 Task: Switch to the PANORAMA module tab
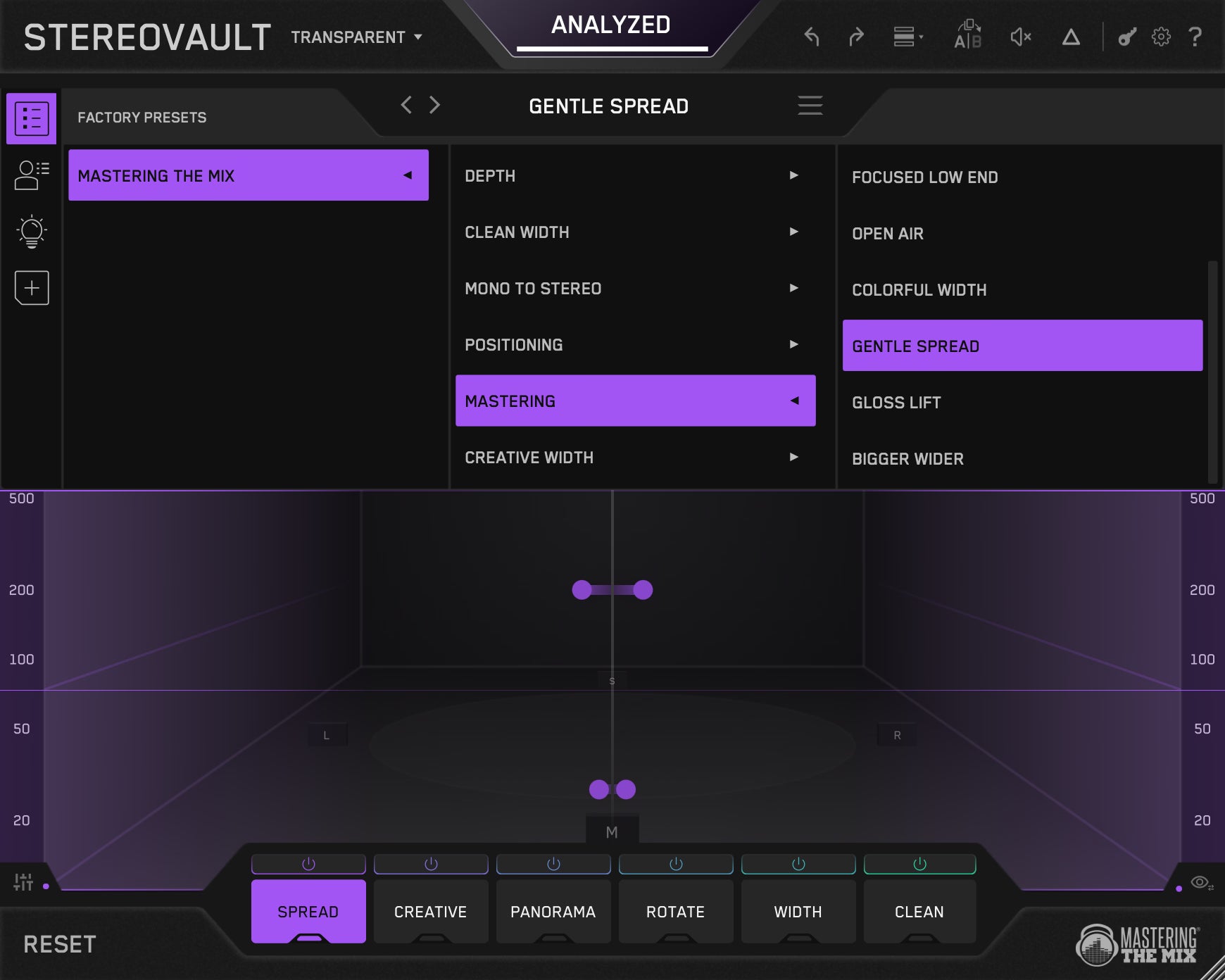[553, 911]
